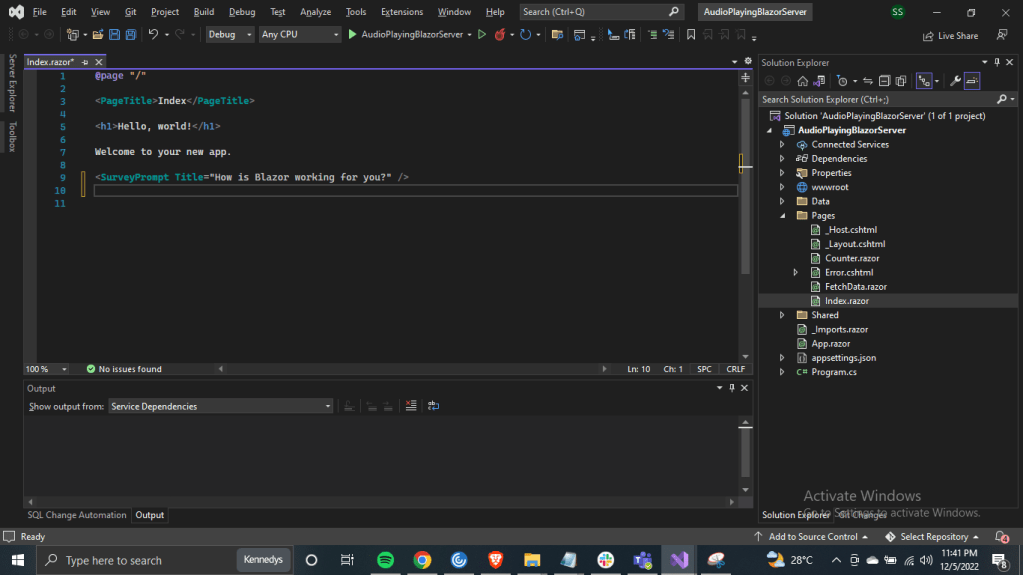Click the Live Share button
This screenshot has width=1023, height=575.
click(x=950, y=35)
